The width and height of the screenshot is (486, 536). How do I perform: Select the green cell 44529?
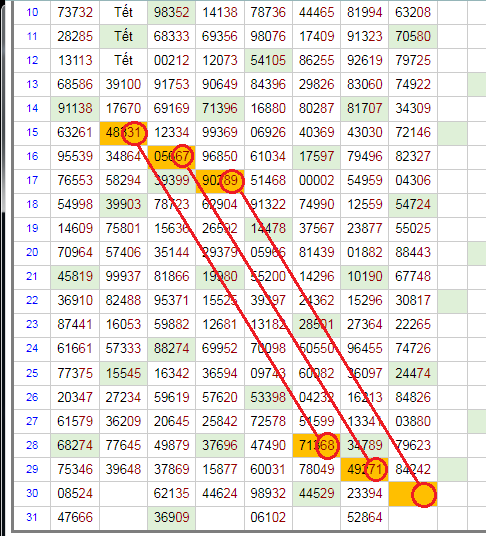(x=316, y=494)
